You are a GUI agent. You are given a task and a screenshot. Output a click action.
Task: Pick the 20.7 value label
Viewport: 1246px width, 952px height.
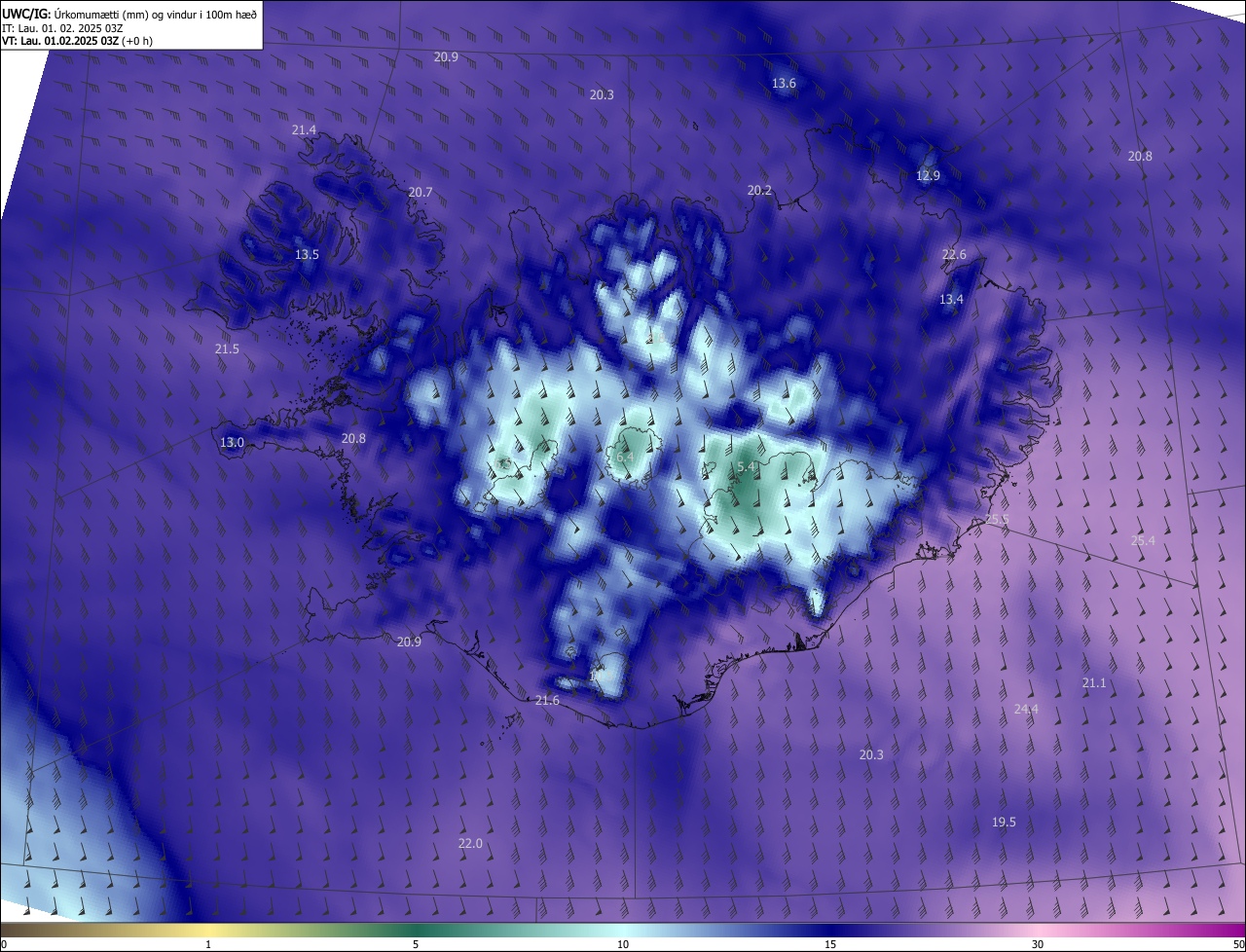(x=421, y=193)
